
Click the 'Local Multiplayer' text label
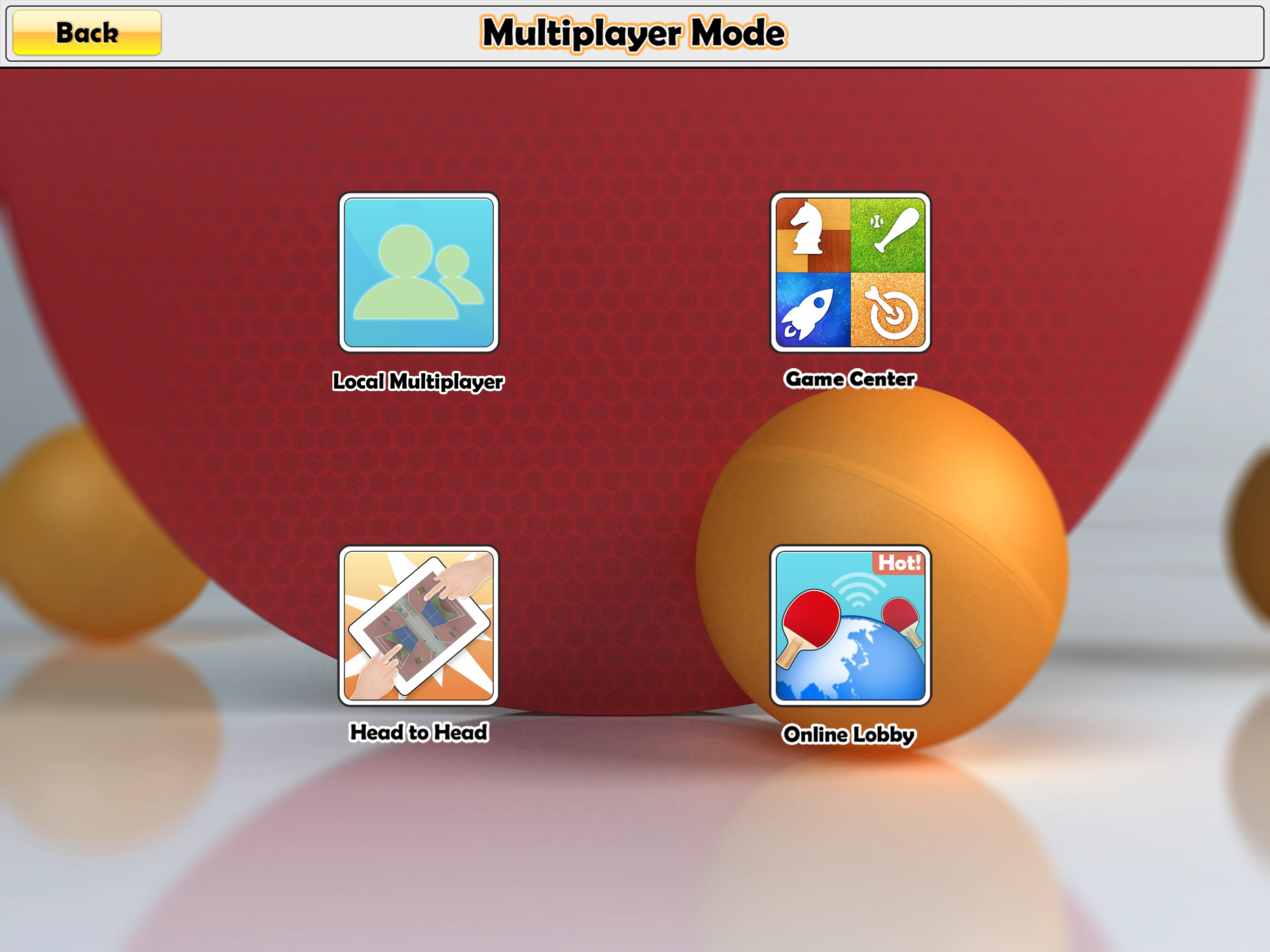(418, 381)
